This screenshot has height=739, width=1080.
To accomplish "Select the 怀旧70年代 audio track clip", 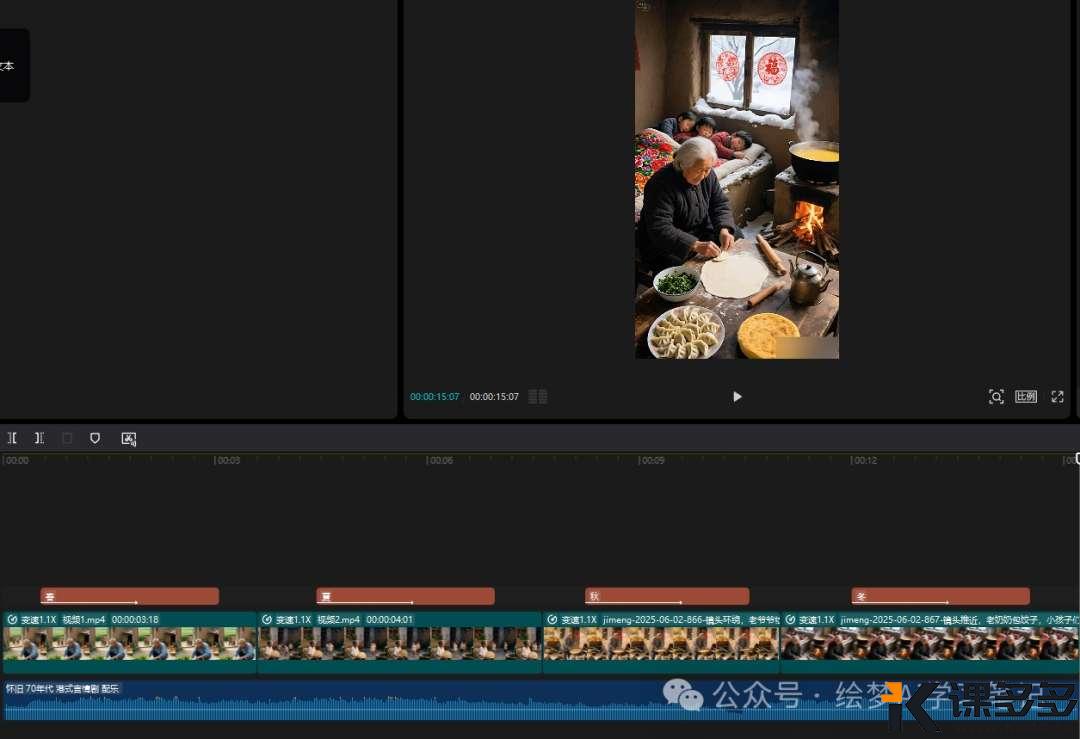I will point(330,702).
